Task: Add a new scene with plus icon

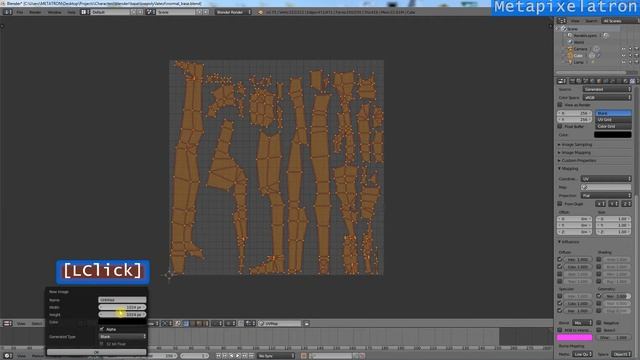Action: [199, 12]
